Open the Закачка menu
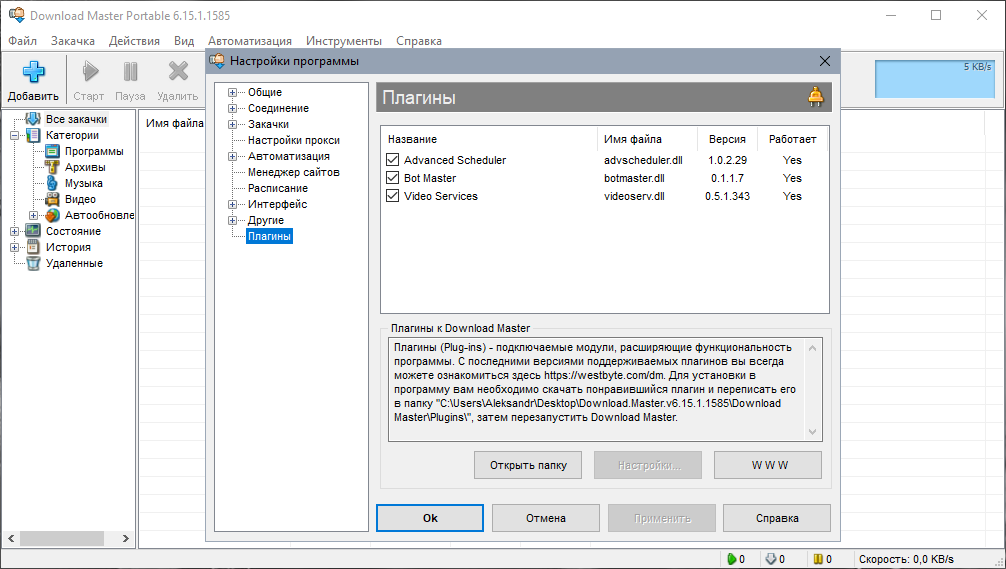 pyautogui.click(x=72, y=40)
